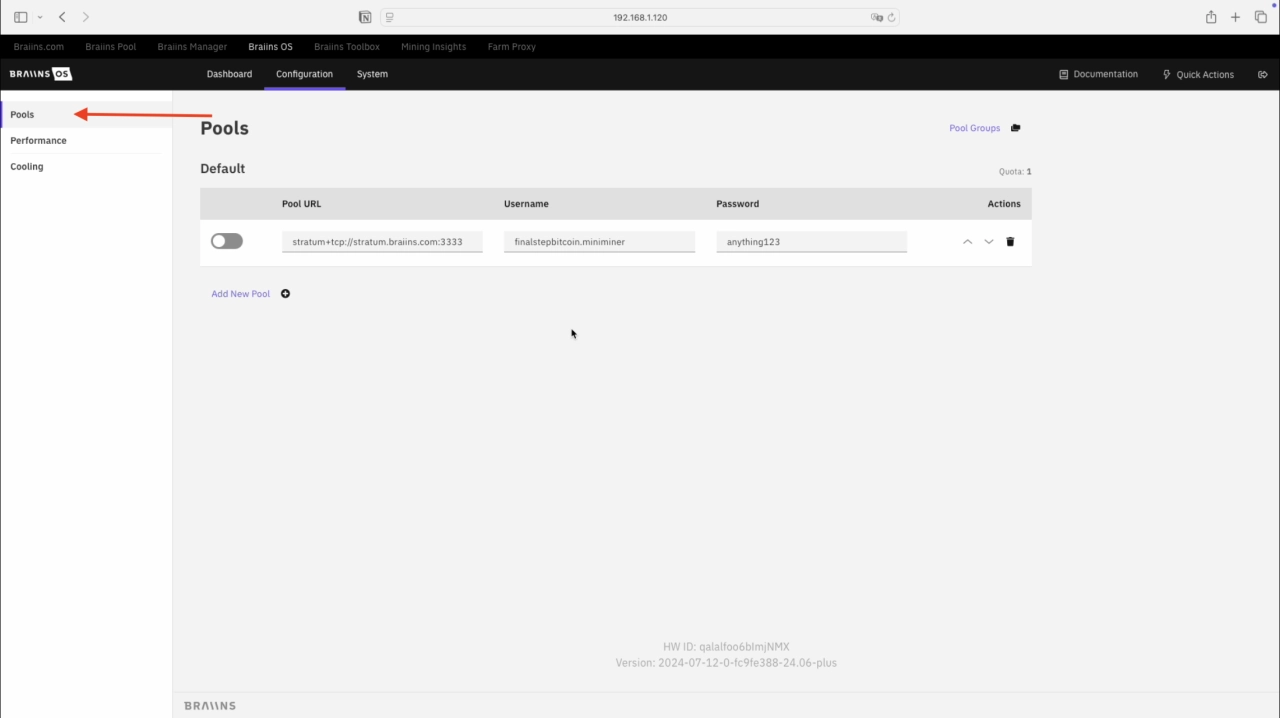Select Cooling in the sidebar
This screenshot has width=1280, height=718.
tap(86, 166)
